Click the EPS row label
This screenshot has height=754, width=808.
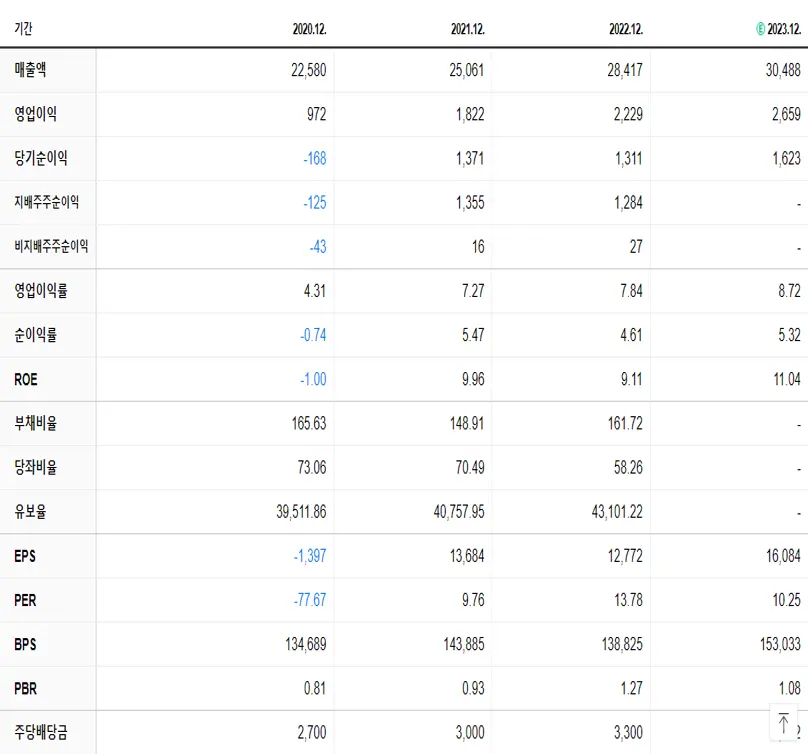click(25, 556)
